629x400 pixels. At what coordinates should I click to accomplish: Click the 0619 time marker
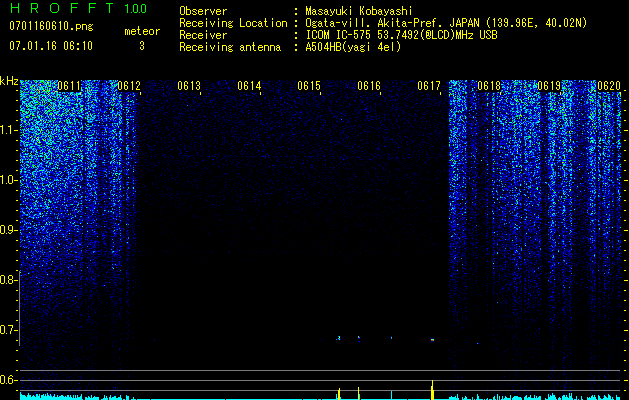click(x=549, y=86)
